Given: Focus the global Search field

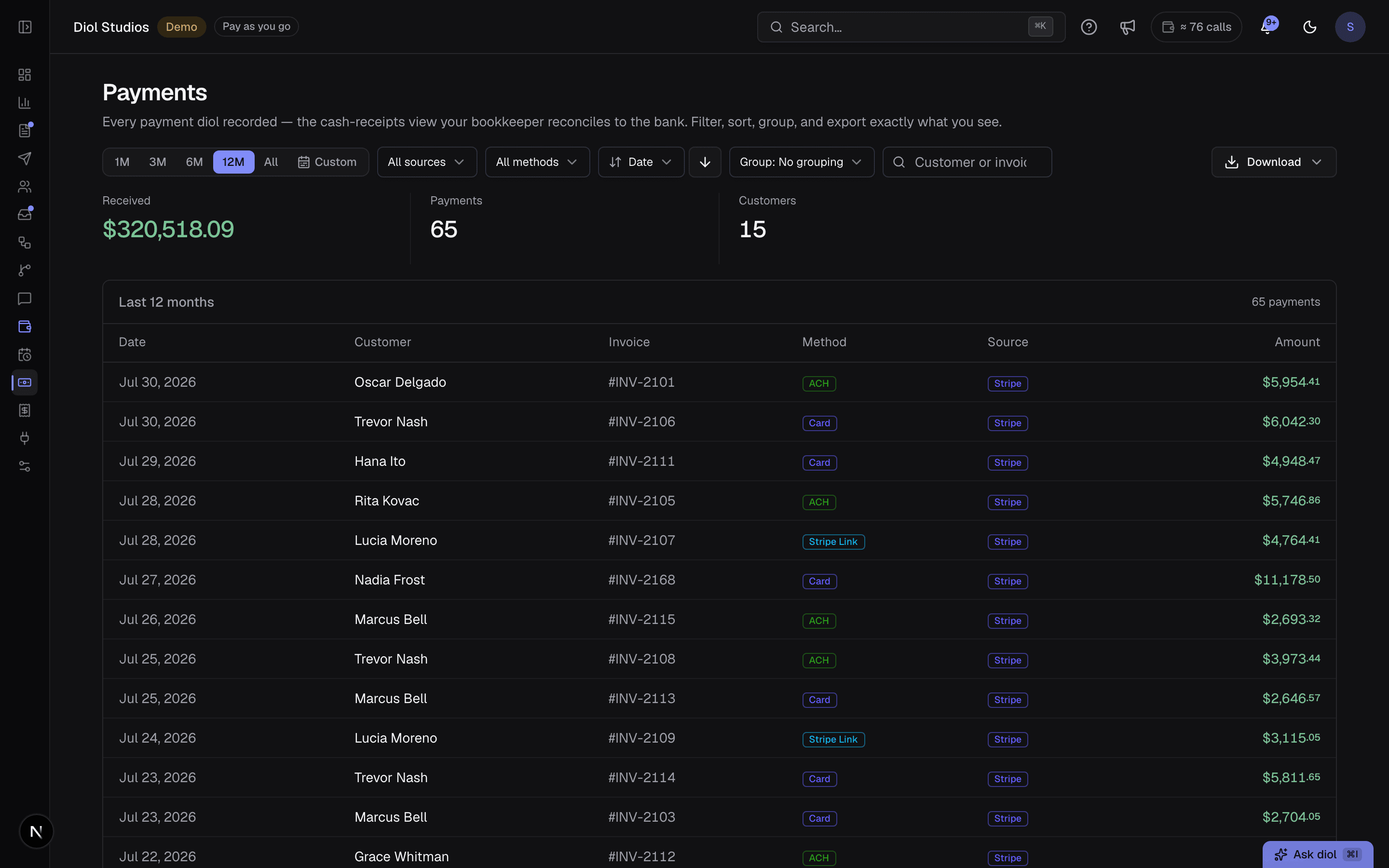Looking at the screenshot, I should coord(911,27).
